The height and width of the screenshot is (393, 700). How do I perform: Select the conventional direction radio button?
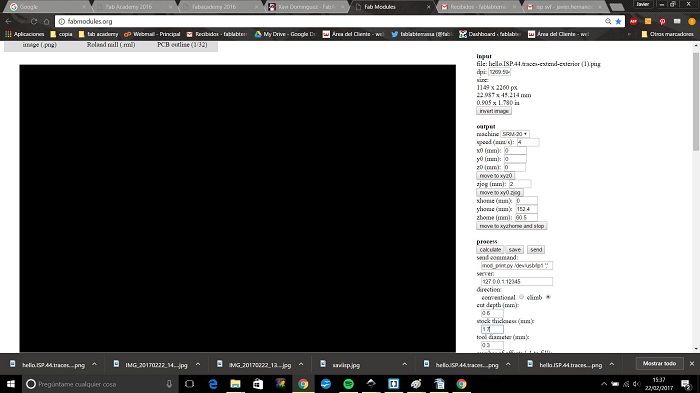(521, 297)
